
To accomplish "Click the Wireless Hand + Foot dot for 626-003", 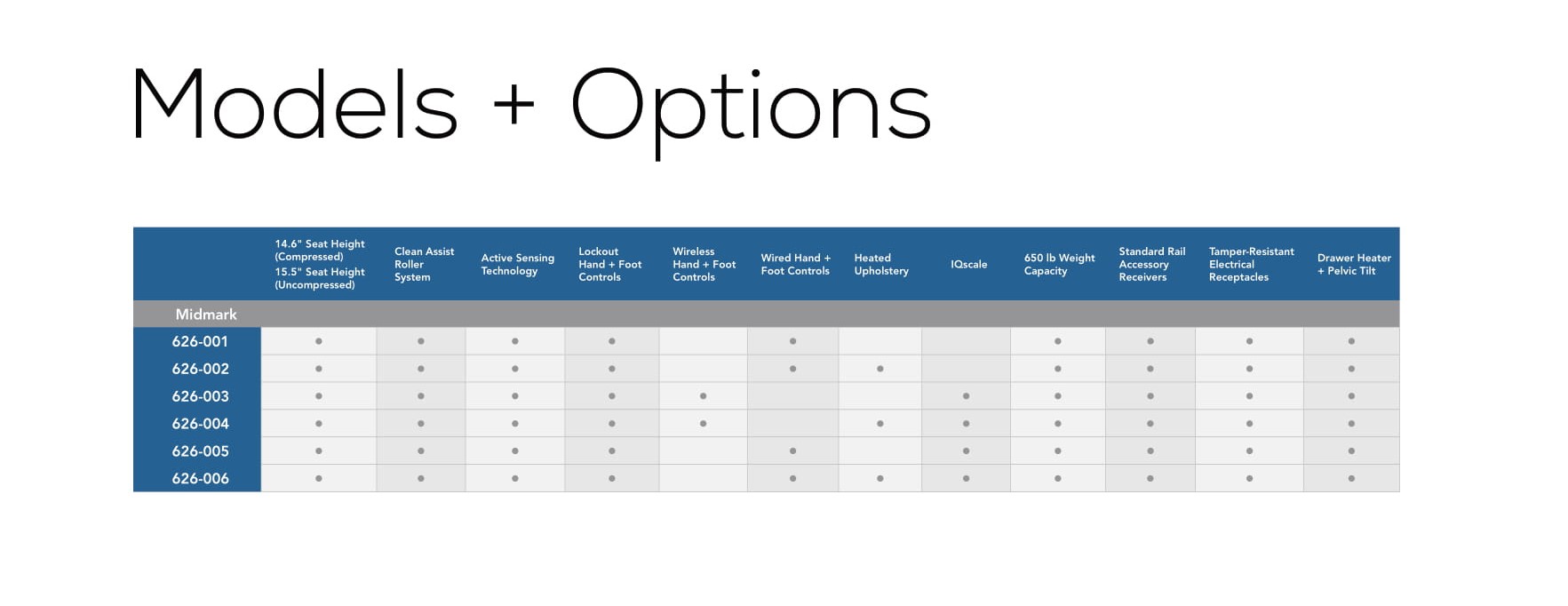I will pyautogui.click(x=703, y=396).
